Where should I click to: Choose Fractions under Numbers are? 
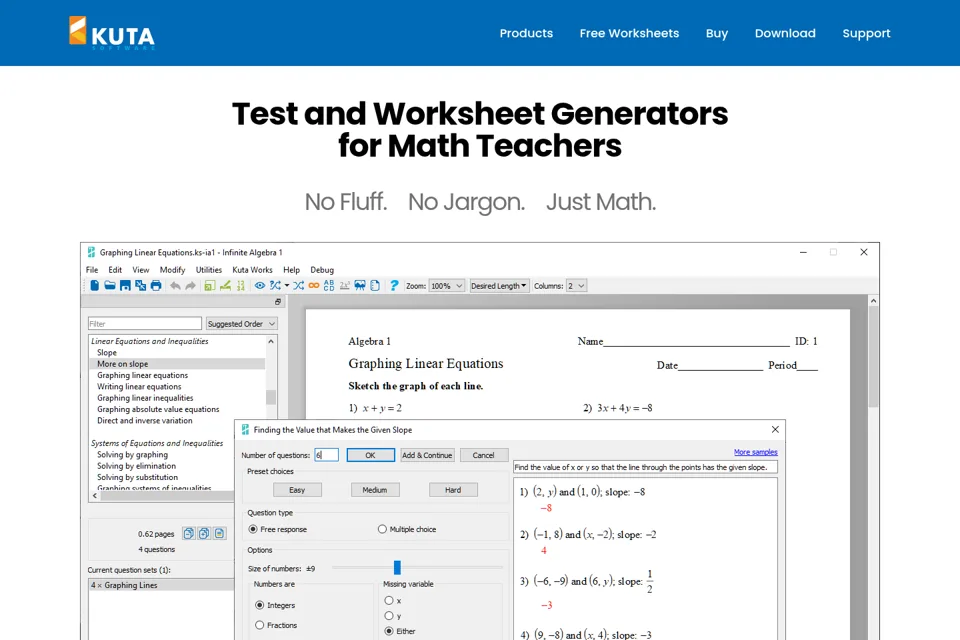pyautogui.click(x=260, y=625)
